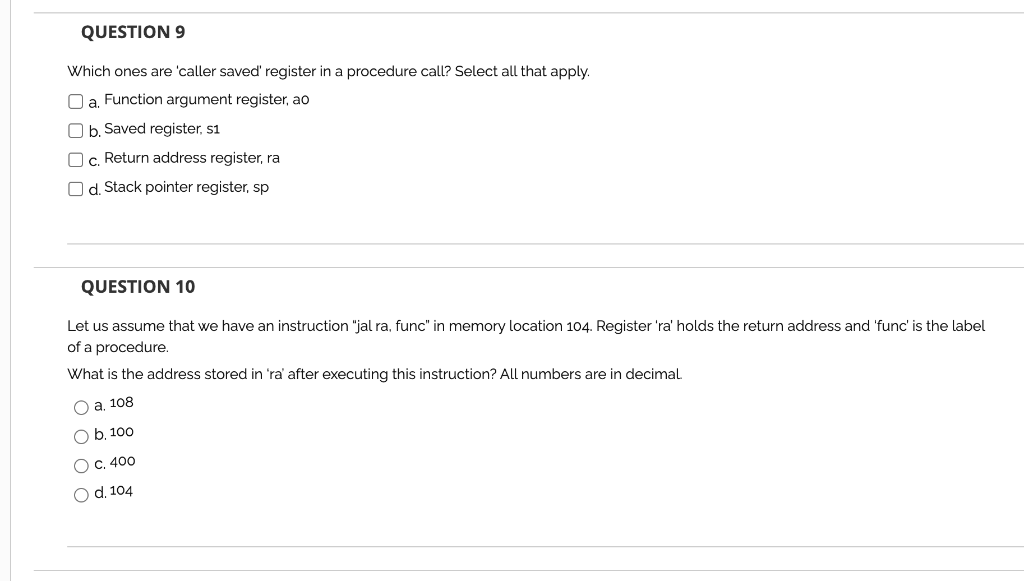1024x581 pixels.
Task: Check option a, Function argument register a0
Action: [76, 100]
